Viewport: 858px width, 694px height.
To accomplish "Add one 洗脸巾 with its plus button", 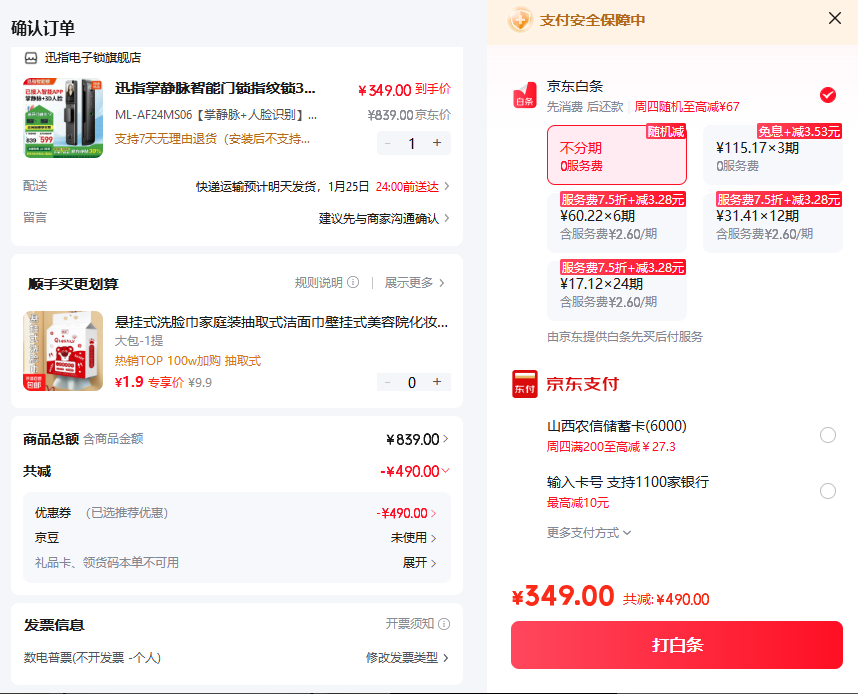I will pyautogui.click(x=437, y=381).
